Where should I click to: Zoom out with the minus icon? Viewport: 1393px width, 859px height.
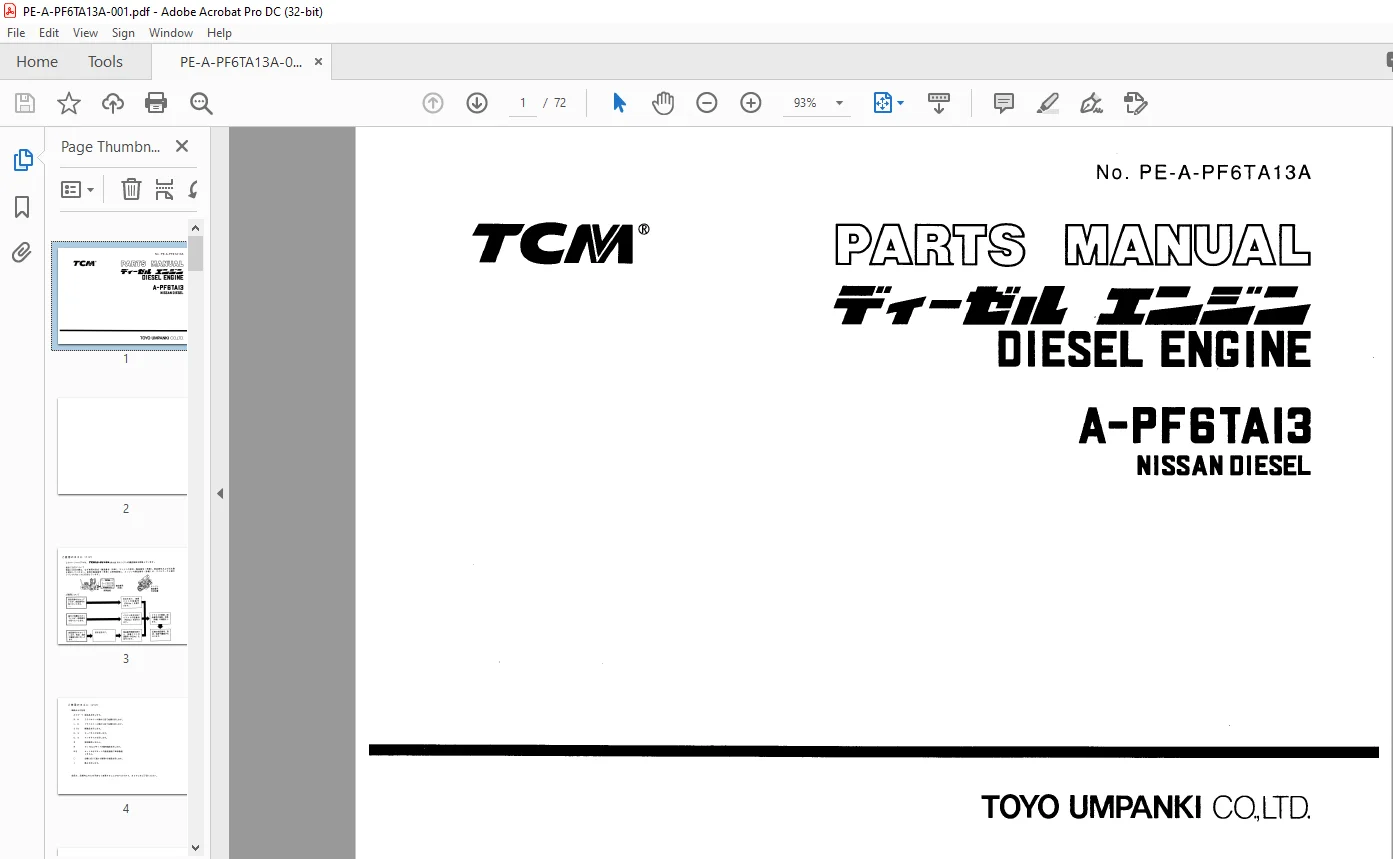pos(707,103)
